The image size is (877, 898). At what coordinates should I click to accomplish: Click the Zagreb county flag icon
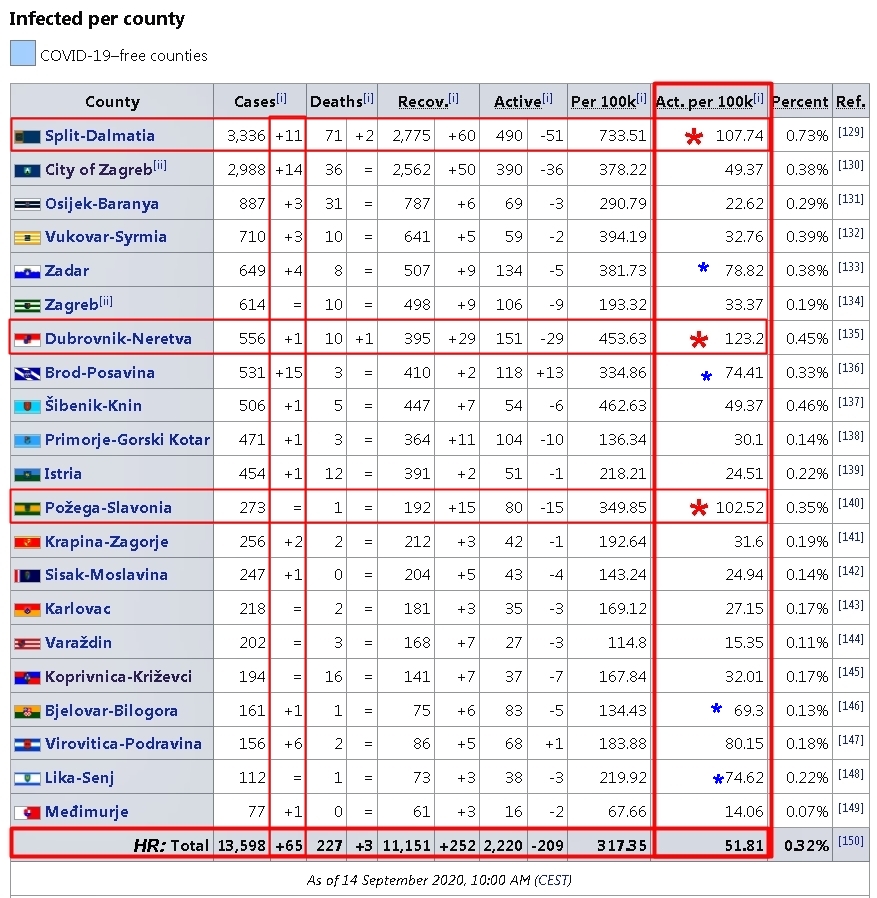tap(27, 306)
